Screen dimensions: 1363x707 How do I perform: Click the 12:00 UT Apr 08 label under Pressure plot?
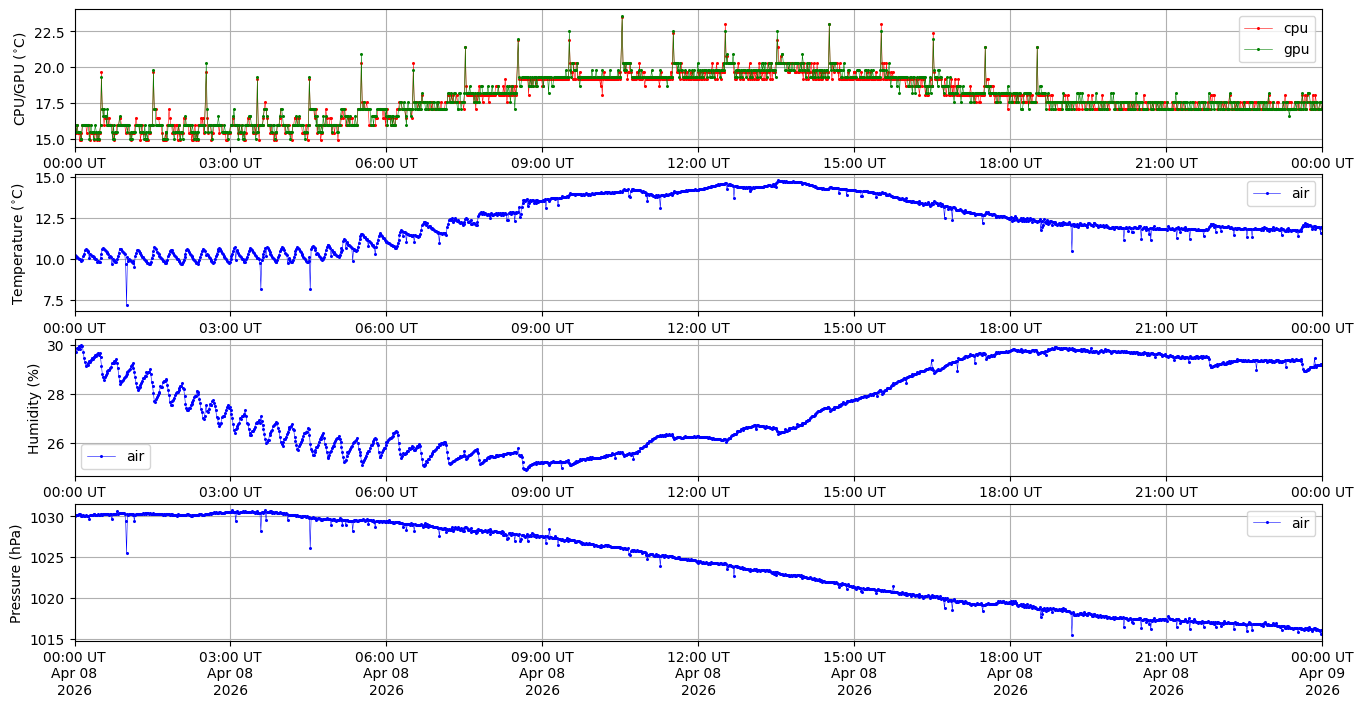point(698,674)
